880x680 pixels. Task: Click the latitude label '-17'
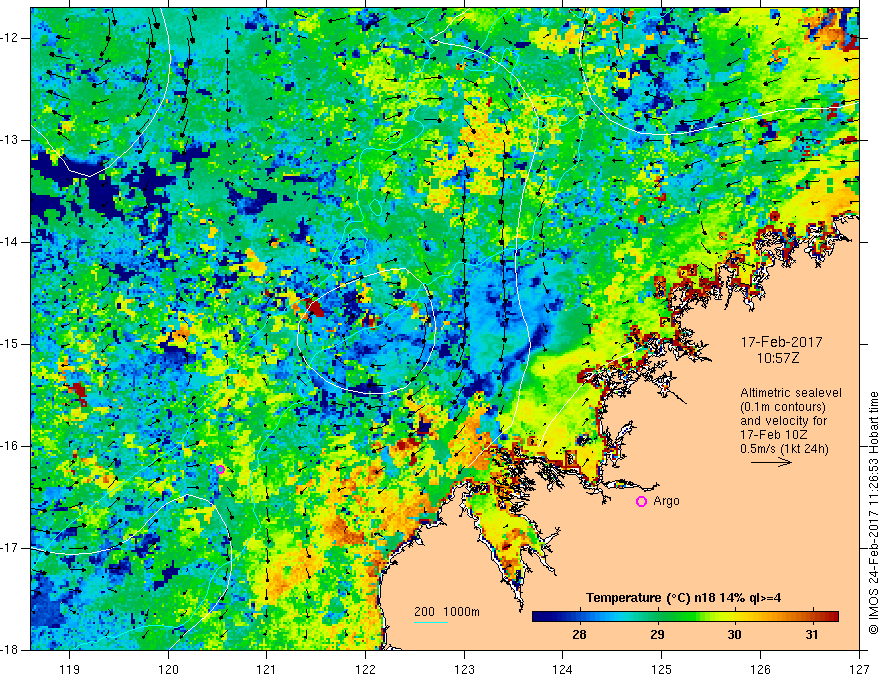point(10,548)
